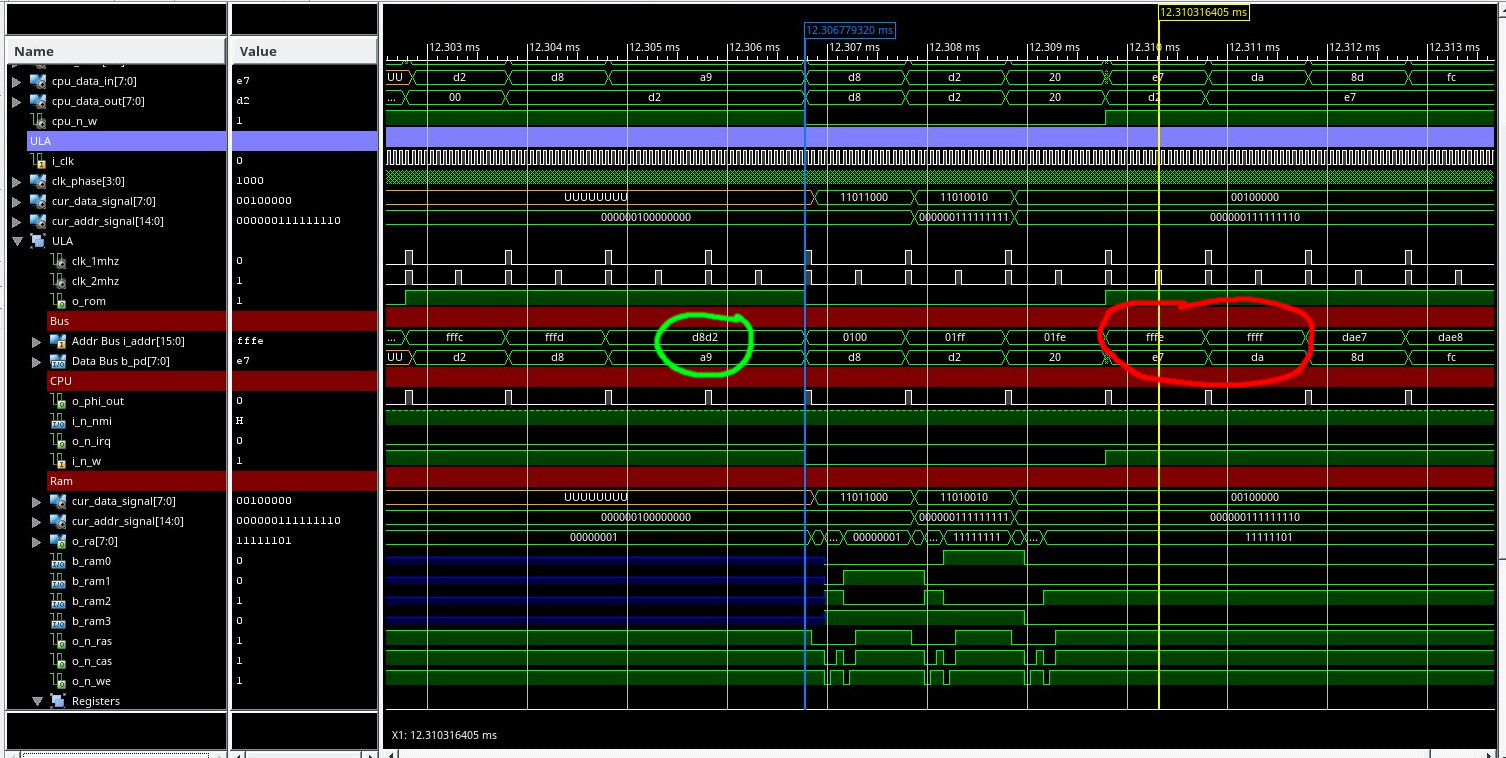Click the d8d2 segment on the Addr Bus waveform
The image size is (1506, 758).
pyautogui.click(x=705, y=337)
